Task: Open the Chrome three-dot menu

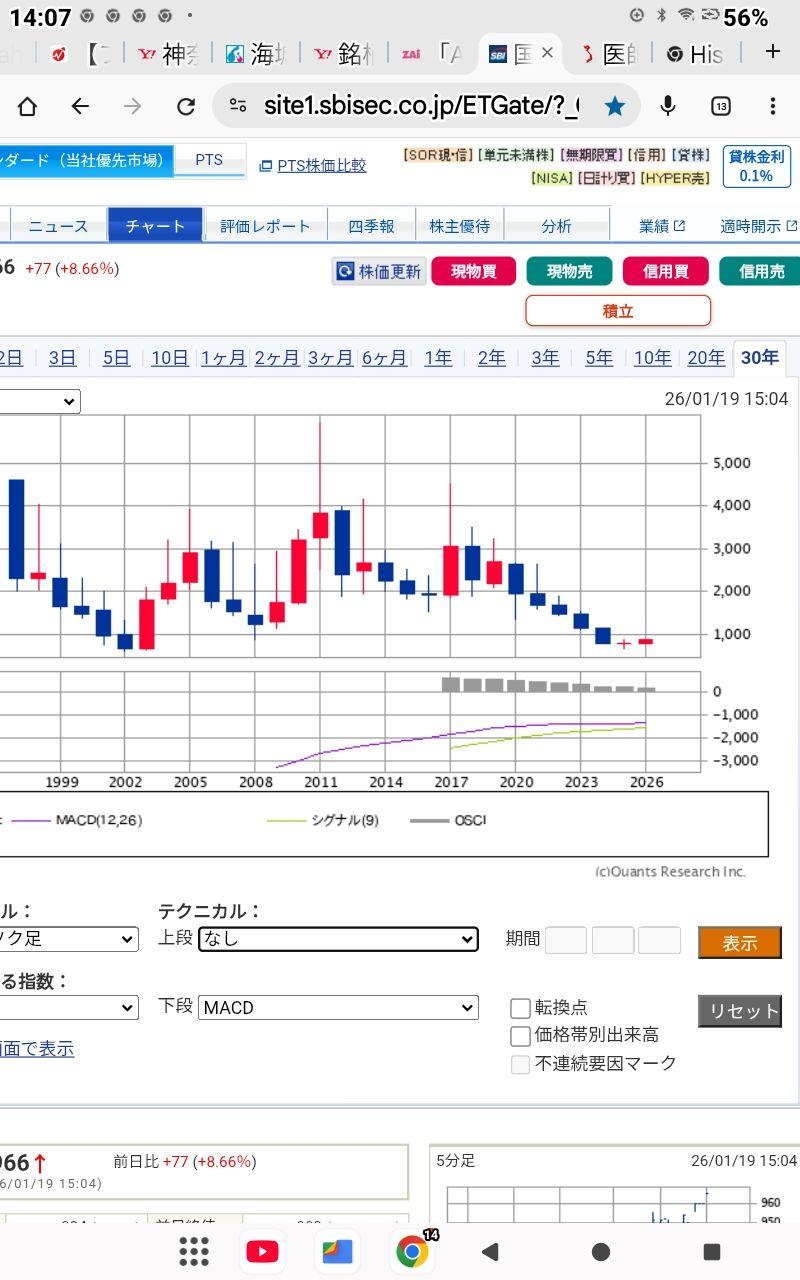Action: point(773,106)
